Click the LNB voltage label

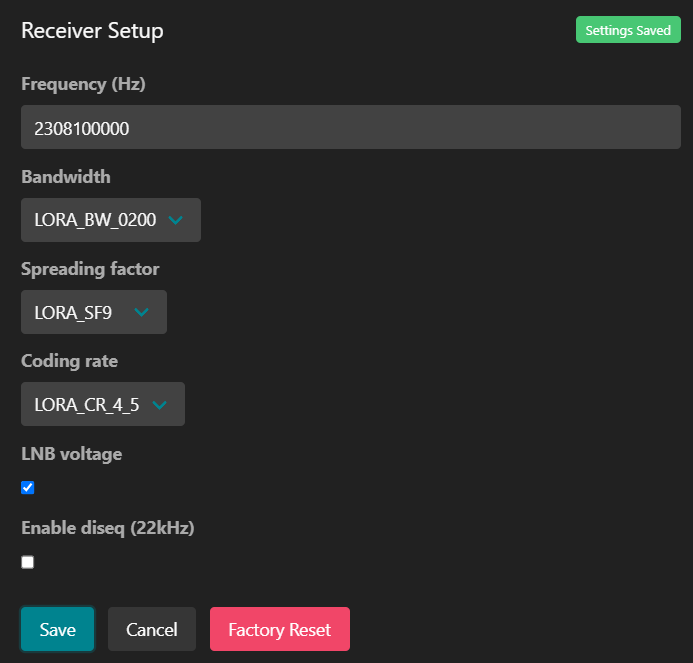pyautogui.click(x=72, y=454)
